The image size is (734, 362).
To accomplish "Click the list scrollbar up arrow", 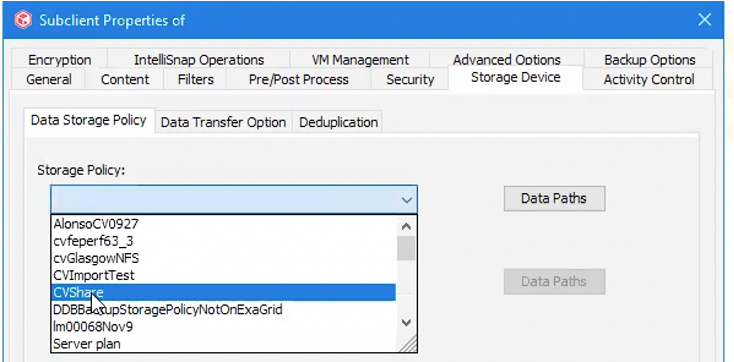I will tap(406, 227).
